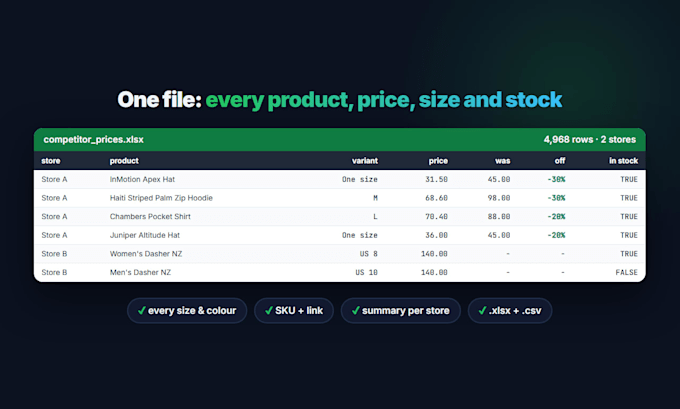Screen dimensions: 680x409
Task: Select the Women's Dasher NZ cell
Action: [146, 254]
